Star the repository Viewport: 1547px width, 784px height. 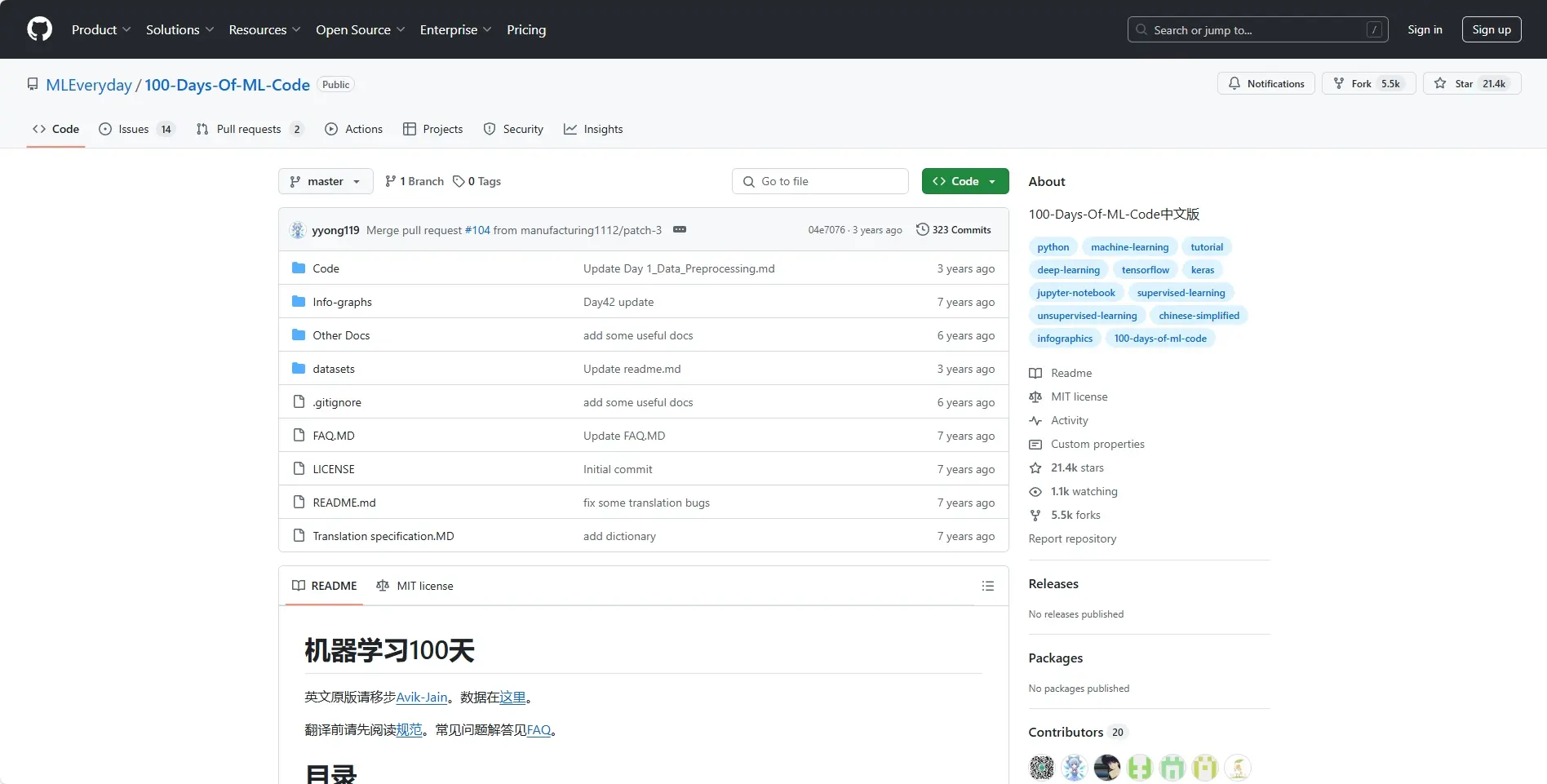tap(1455, 84)
